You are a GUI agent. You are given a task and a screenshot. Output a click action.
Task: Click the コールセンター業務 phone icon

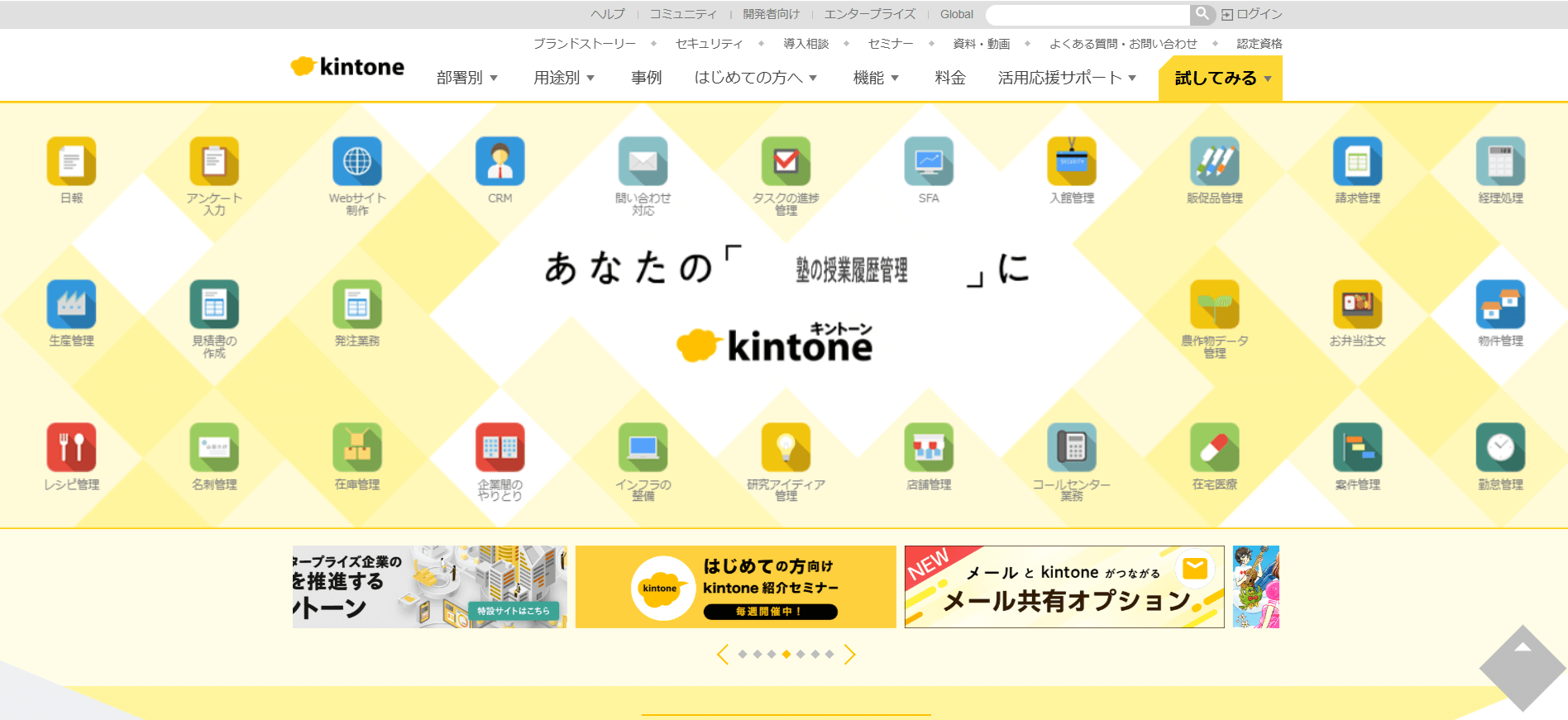(1072, 447)
